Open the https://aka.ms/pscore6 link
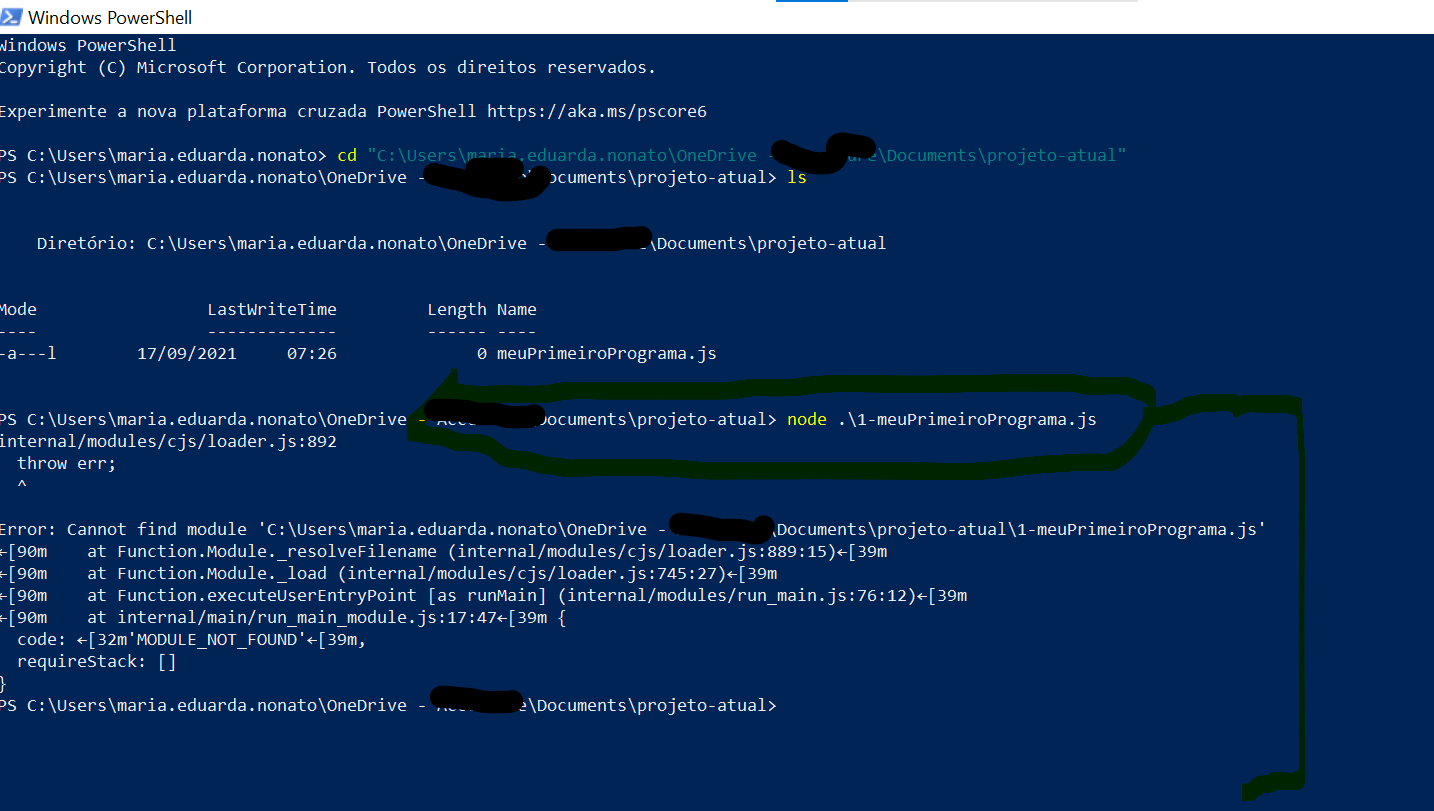The height and width of the screenshot is (811, 1434). click(597, 112)
